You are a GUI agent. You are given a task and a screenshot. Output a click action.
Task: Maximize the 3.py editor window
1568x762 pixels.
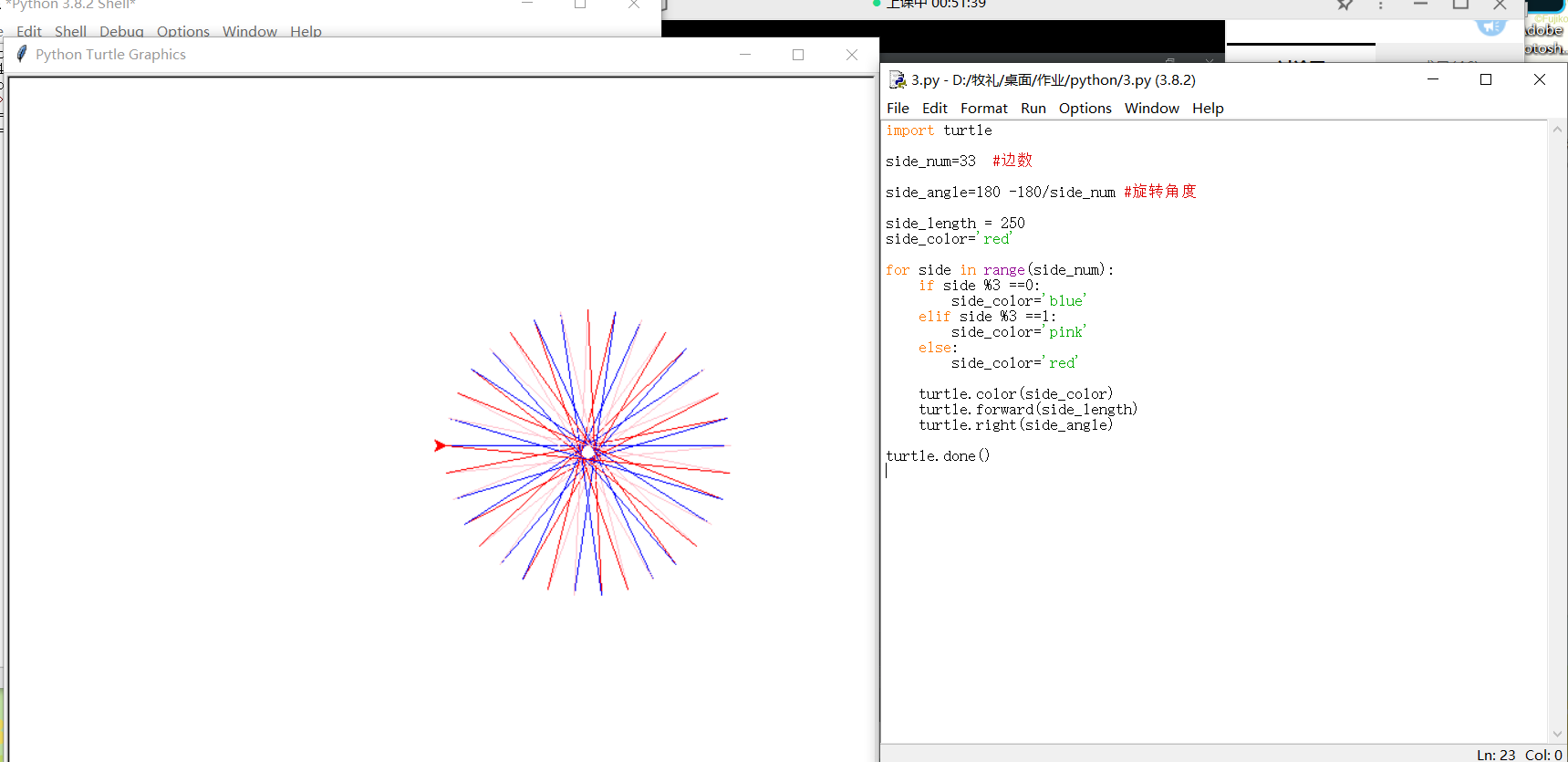(1485, 80)
